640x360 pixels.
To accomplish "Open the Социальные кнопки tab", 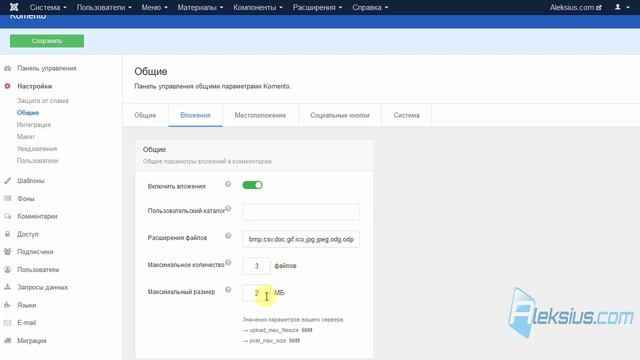I will (x=340, y=115).
